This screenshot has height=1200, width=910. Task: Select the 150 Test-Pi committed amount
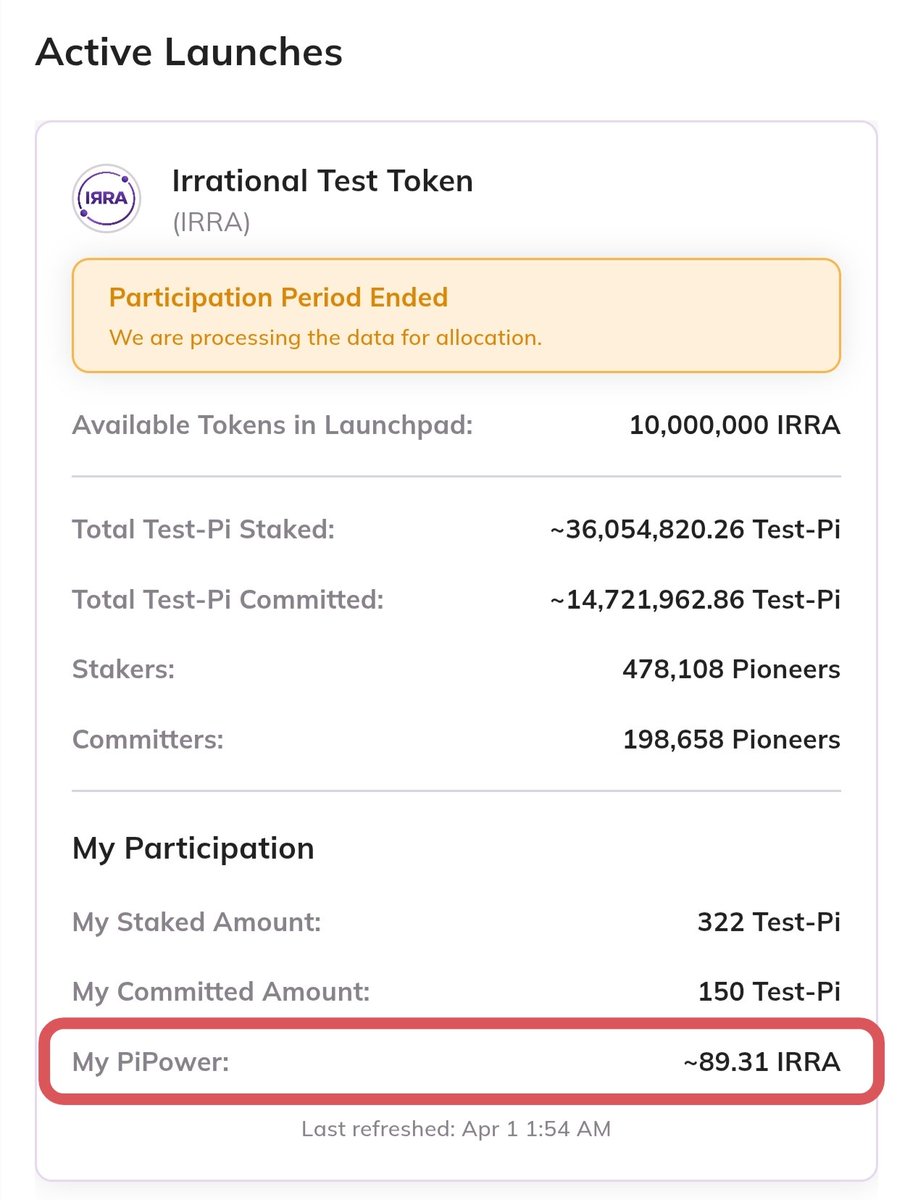pyautogui.click(x=769, y=992)
